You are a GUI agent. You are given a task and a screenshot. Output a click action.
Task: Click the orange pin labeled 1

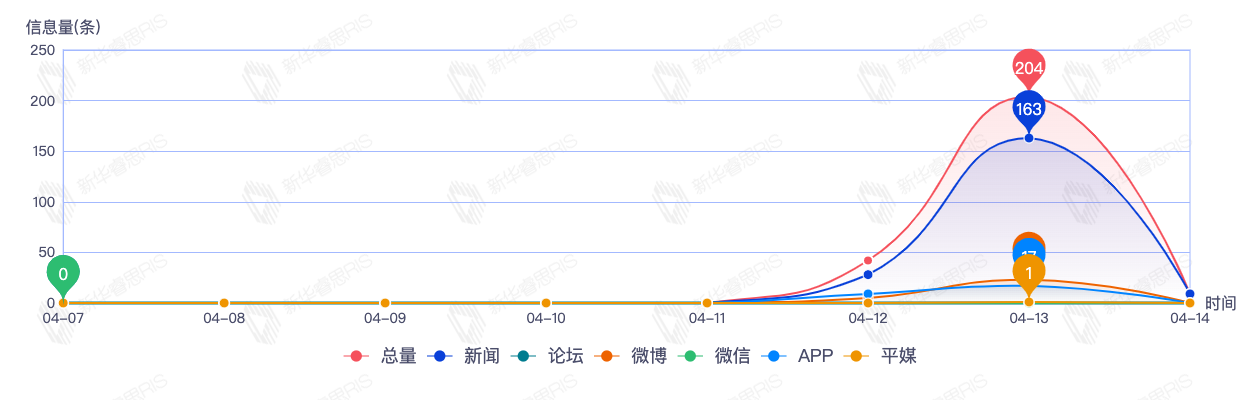coord(1029,272)
